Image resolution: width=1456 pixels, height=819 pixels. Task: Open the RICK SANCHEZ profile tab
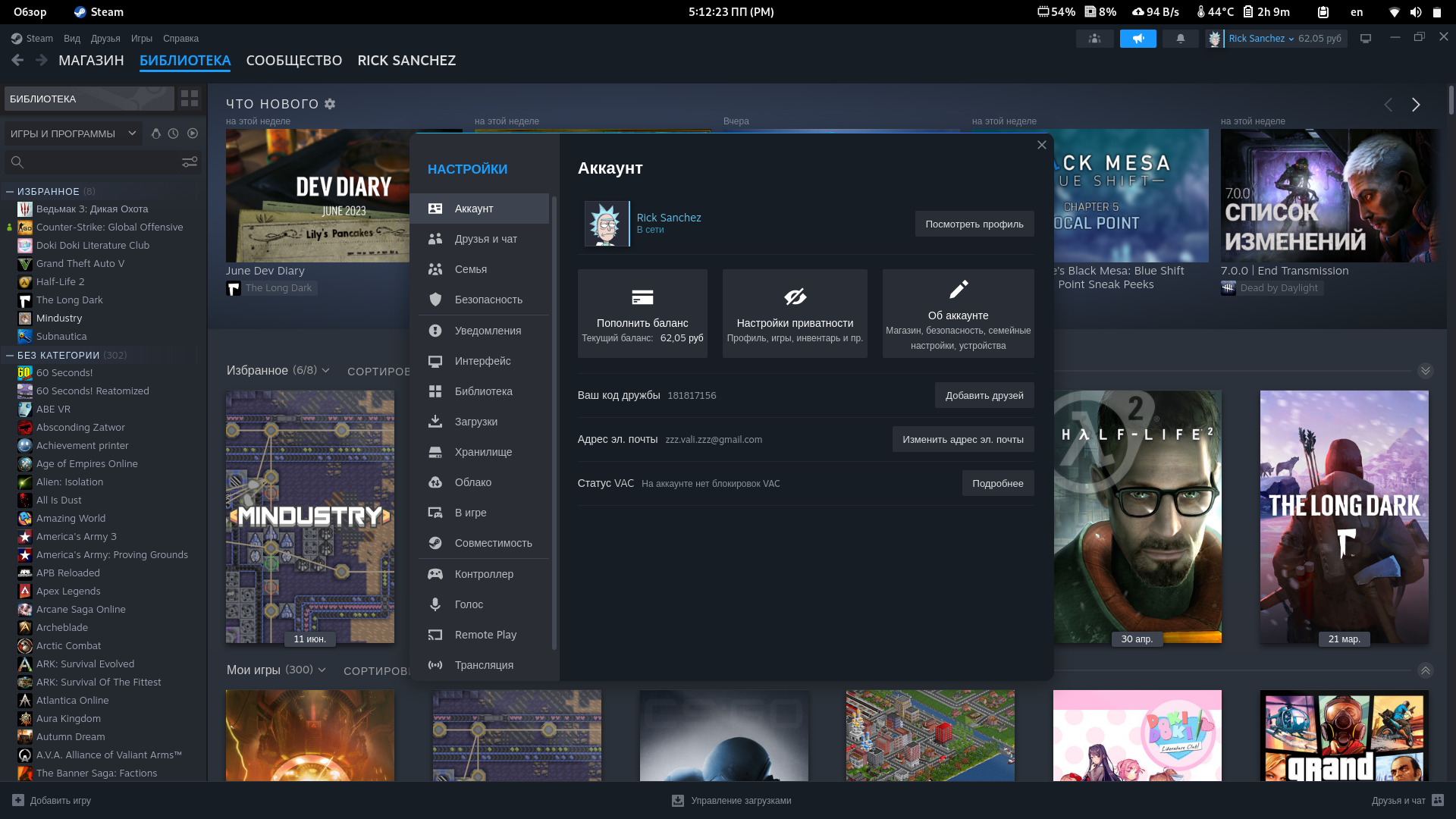(x=406, y=61)
